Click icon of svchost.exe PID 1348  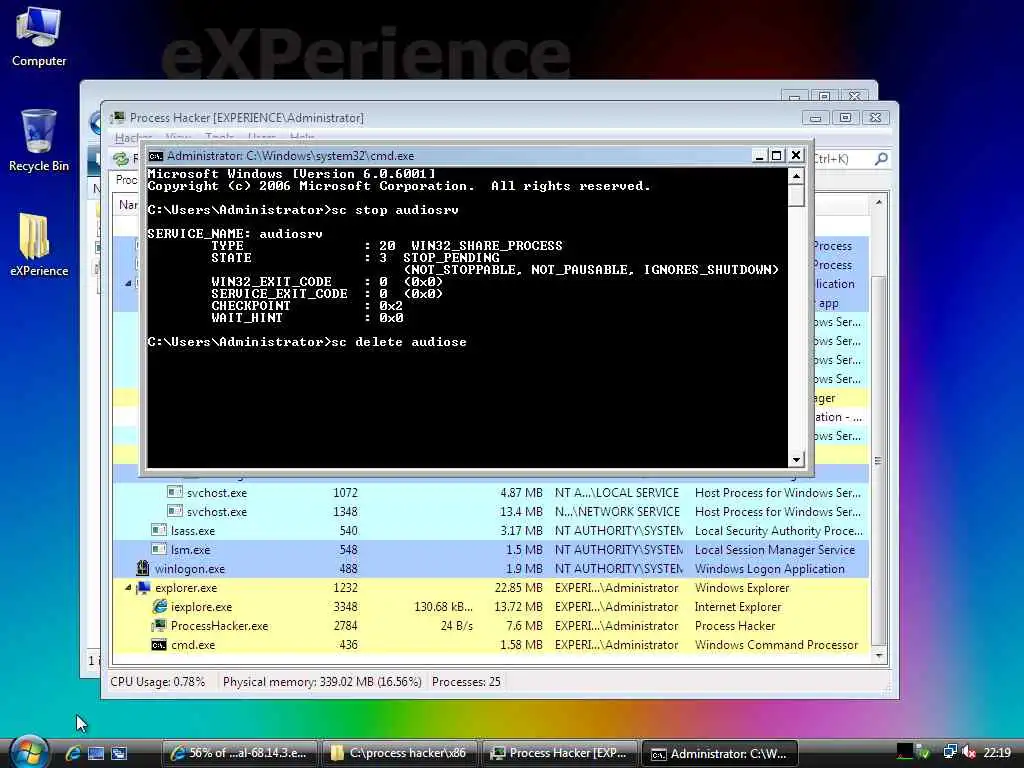pos(174,511)
